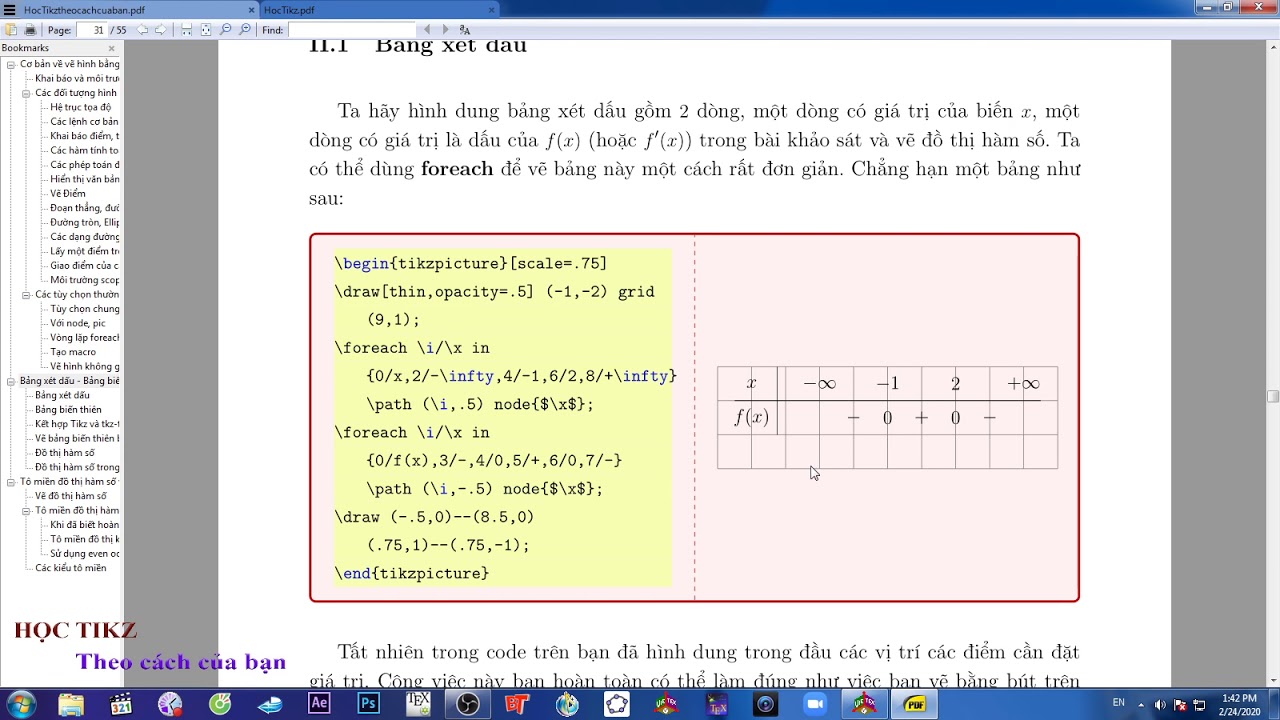
Task: Go to next page arrow
Action: pyautogui.click(x=159, y=30)
